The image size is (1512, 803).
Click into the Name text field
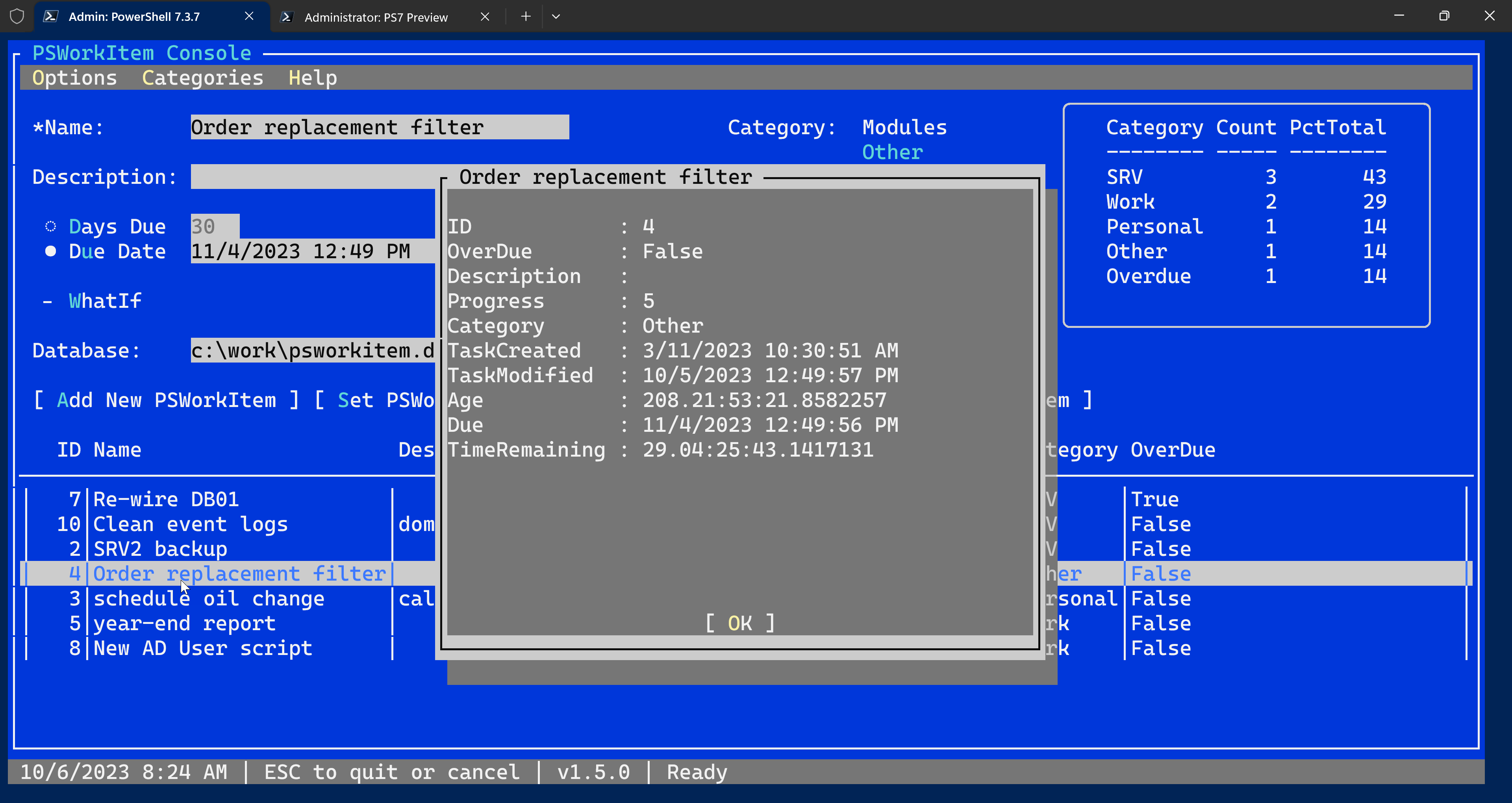click(x=379, y=128)
